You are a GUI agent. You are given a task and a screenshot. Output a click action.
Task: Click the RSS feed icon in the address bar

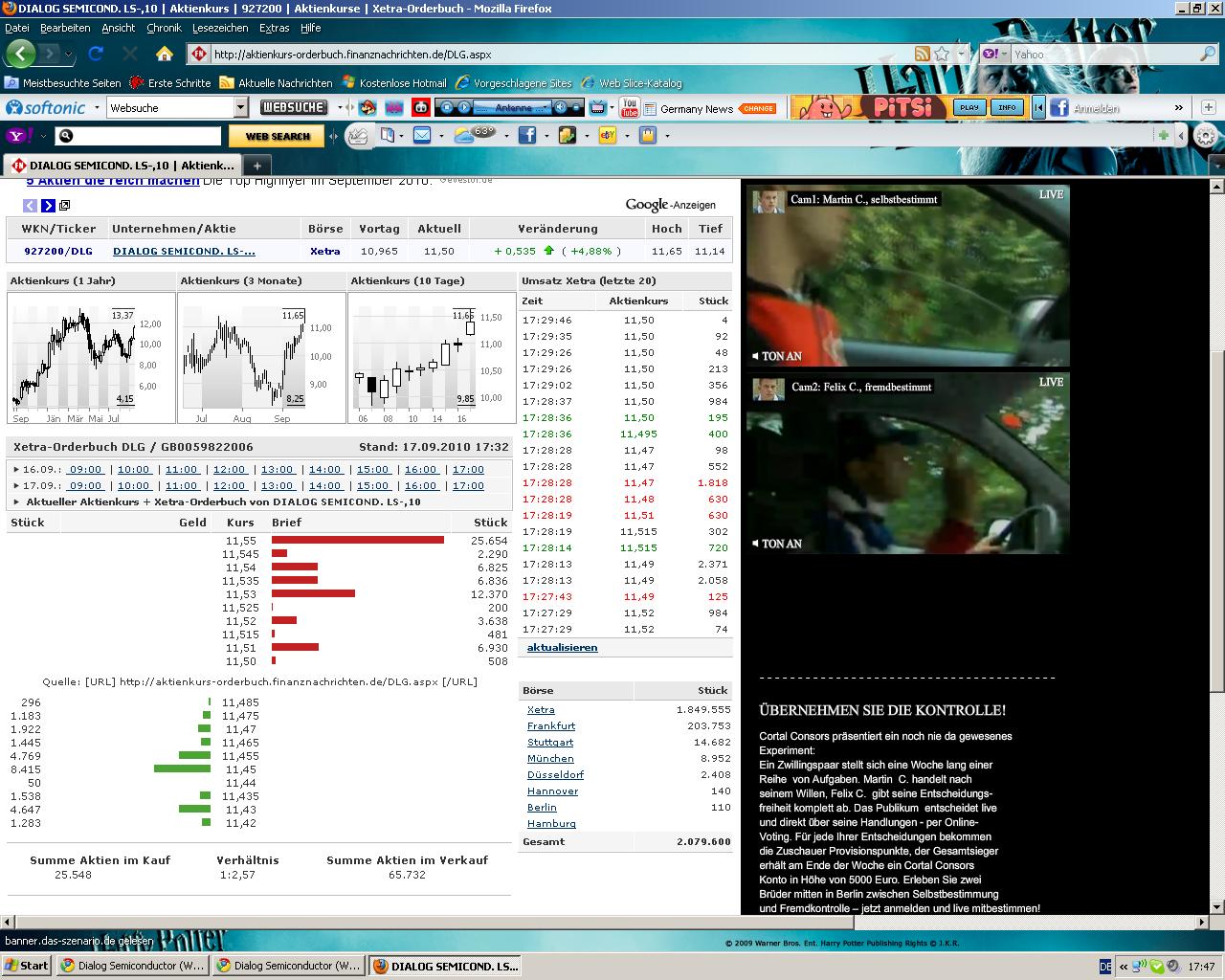pos(923,55)
